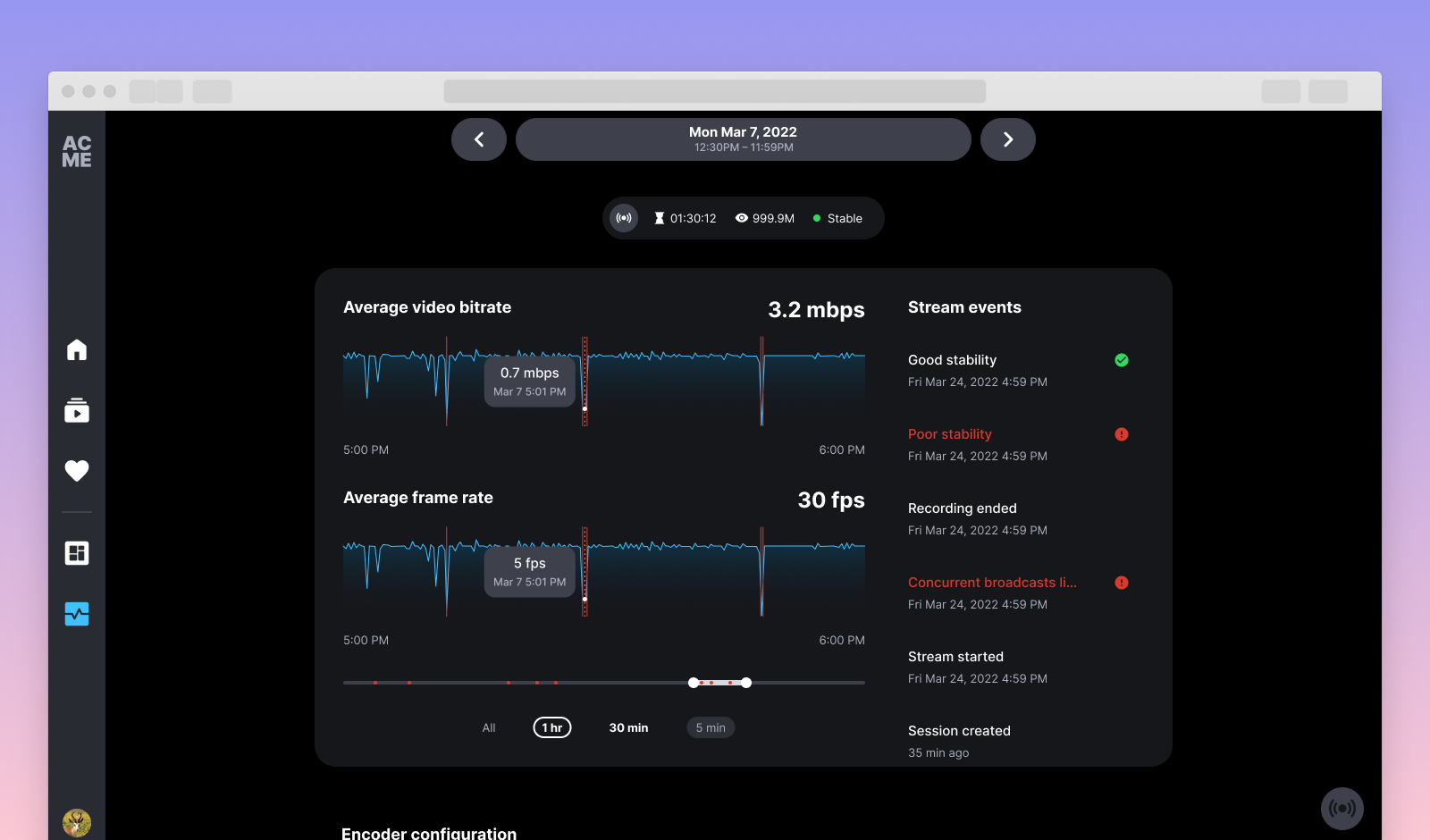This screenshot has width=1430, height=840.
Task: Click the hourglass duration icon
Action: pyautogui.click(x=660, y=218)
